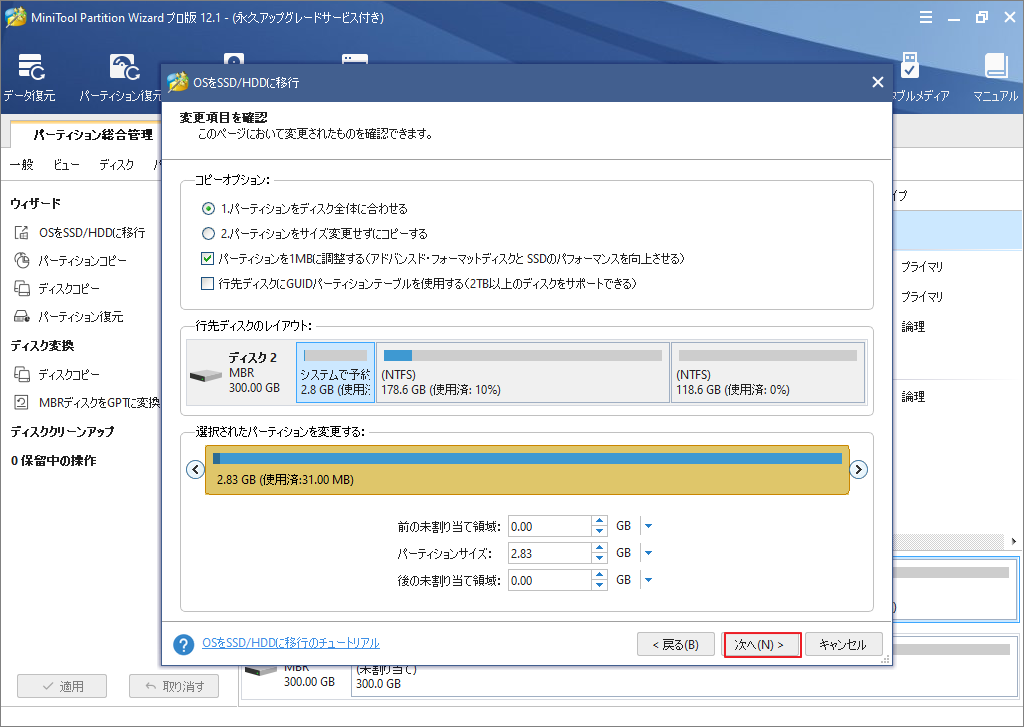Increase partition size with the up stepper
Image resolution: width=1024 pixels, height=727 pixels.
point(598,548)
